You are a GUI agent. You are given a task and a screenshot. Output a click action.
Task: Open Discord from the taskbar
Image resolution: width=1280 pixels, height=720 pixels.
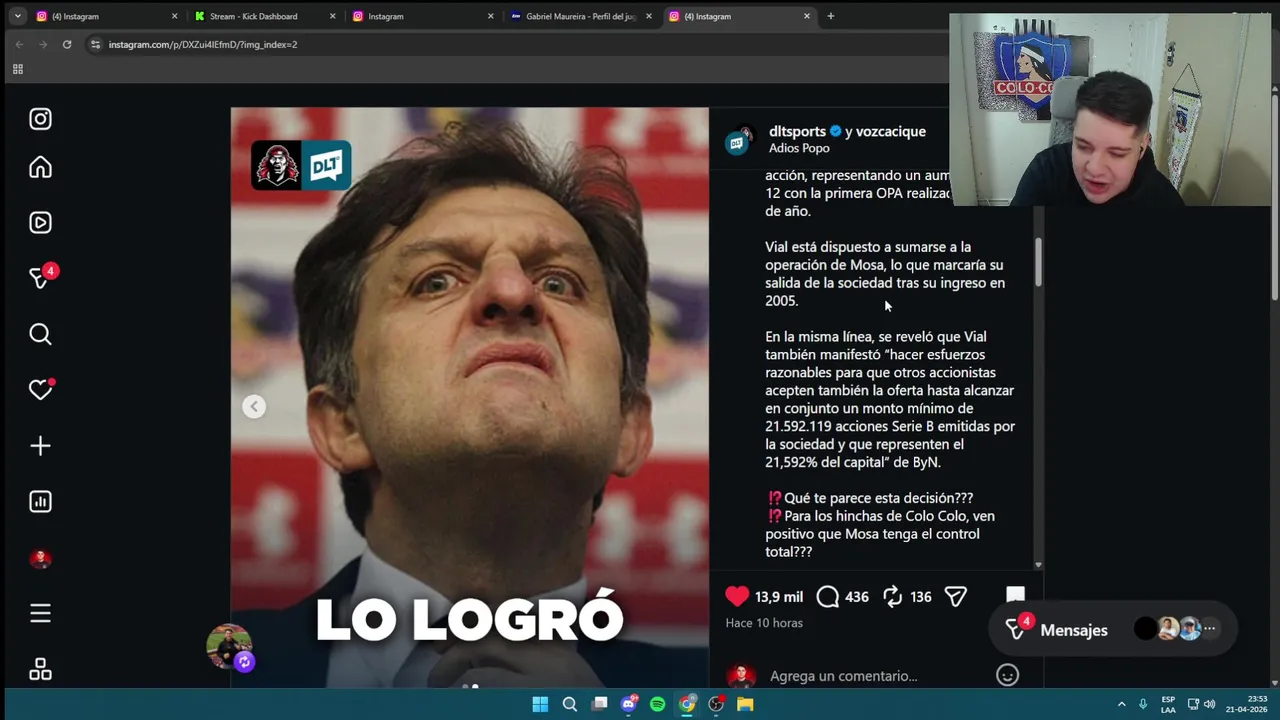[x=628, y=704]
